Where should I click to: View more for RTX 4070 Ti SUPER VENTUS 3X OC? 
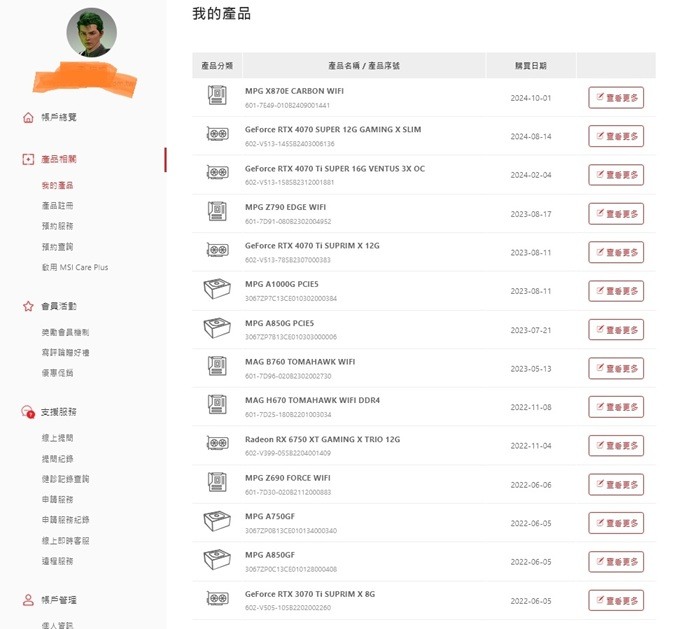[x=616, y=175]
